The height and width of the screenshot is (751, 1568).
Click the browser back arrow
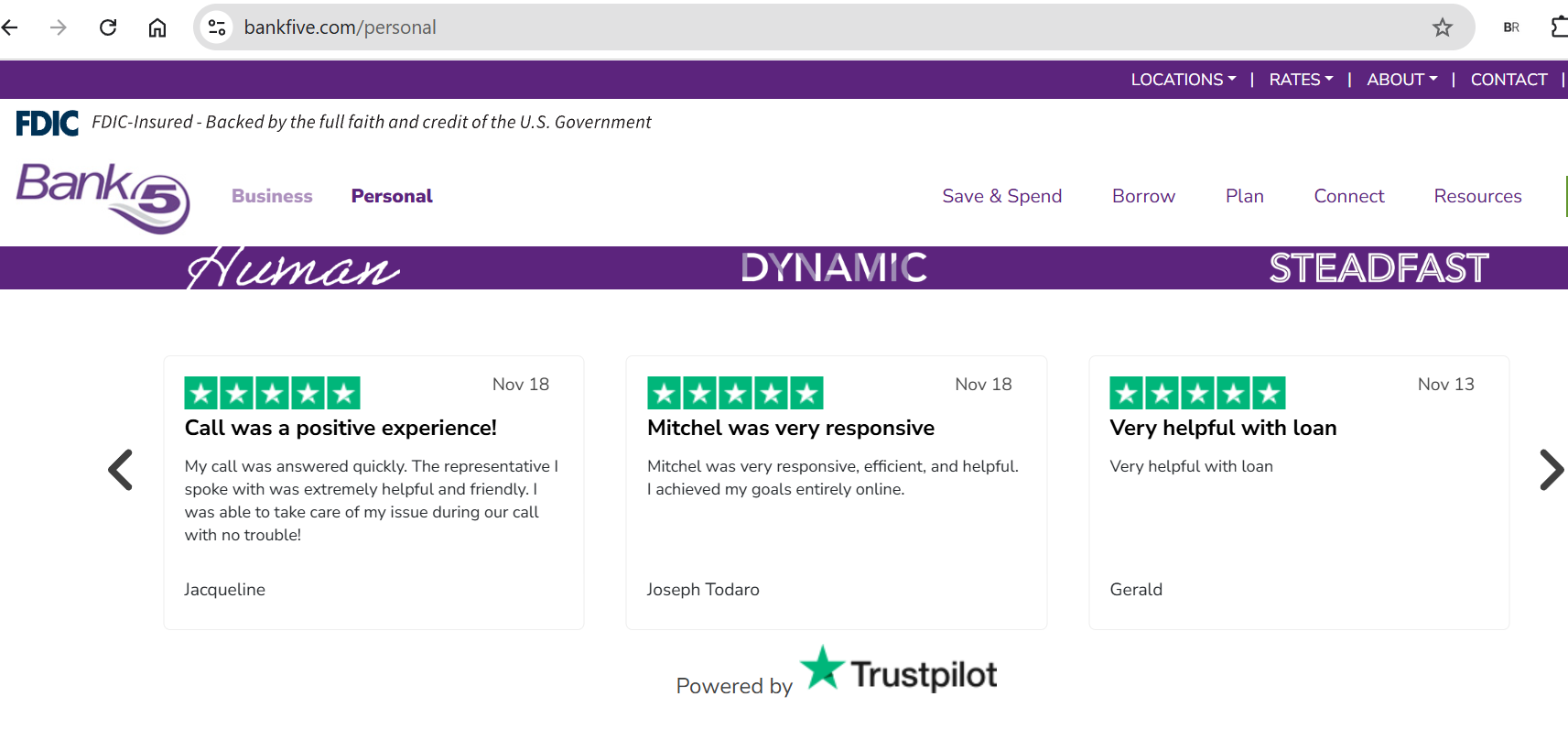coord(10,27)
